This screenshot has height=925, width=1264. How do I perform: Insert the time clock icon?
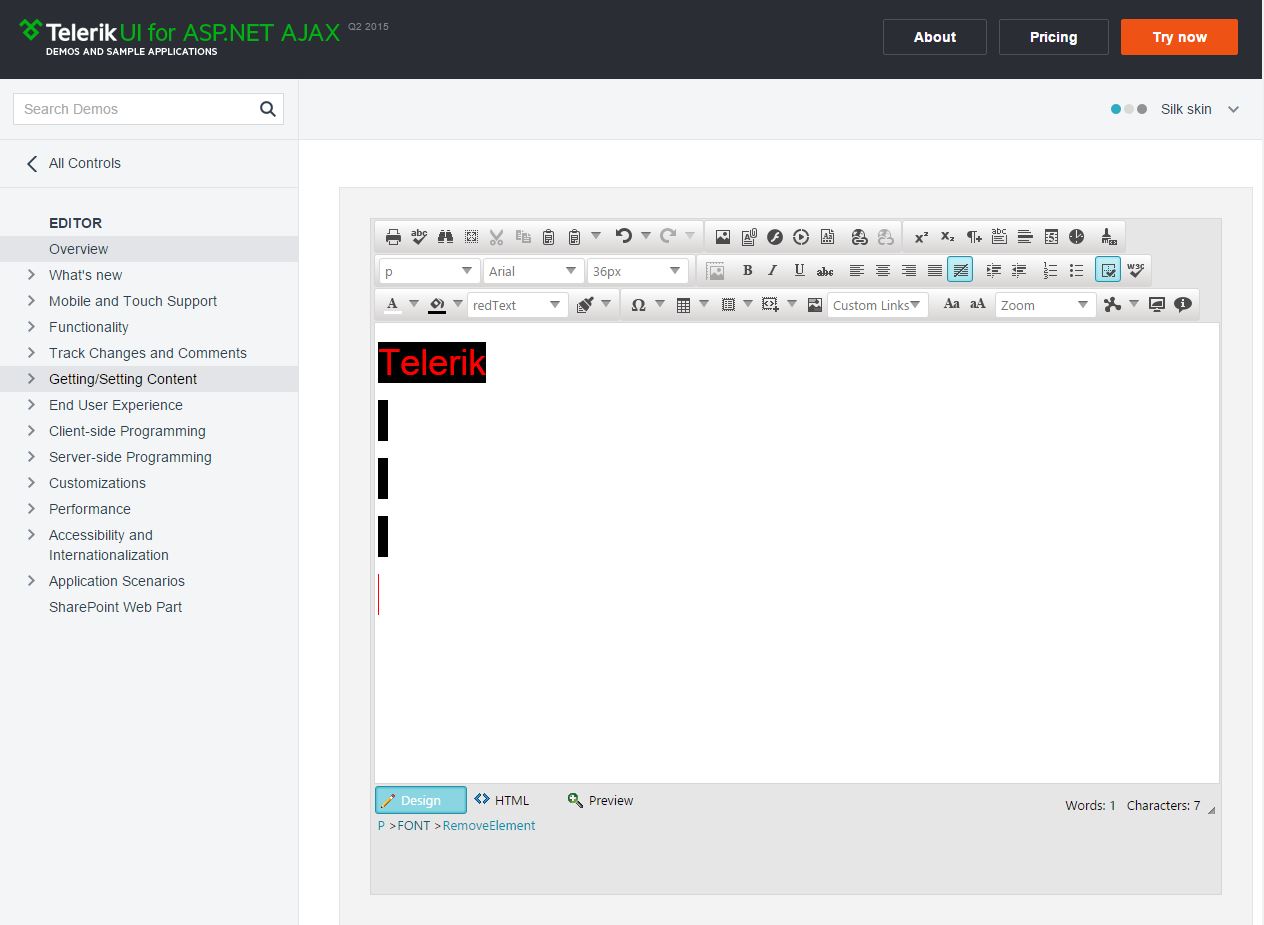[x=1077, y=237]
